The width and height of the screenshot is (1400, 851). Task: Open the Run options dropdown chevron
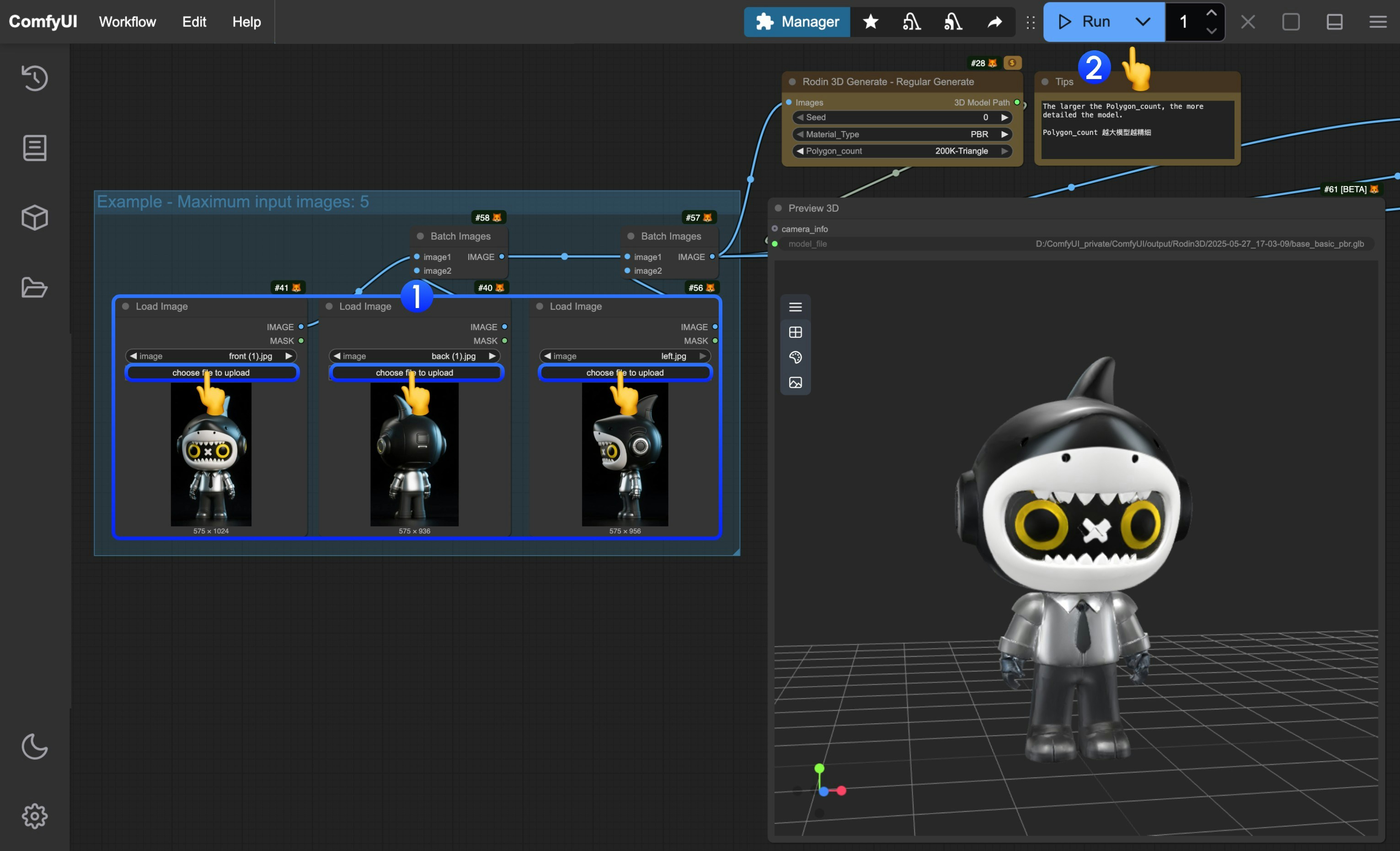click(1143, 21)
